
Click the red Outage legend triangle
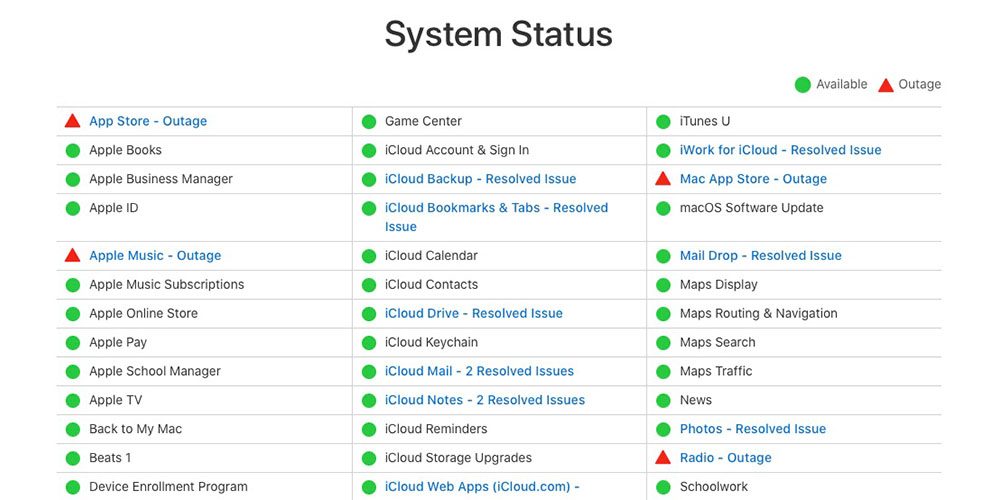(x=885, y=85)
